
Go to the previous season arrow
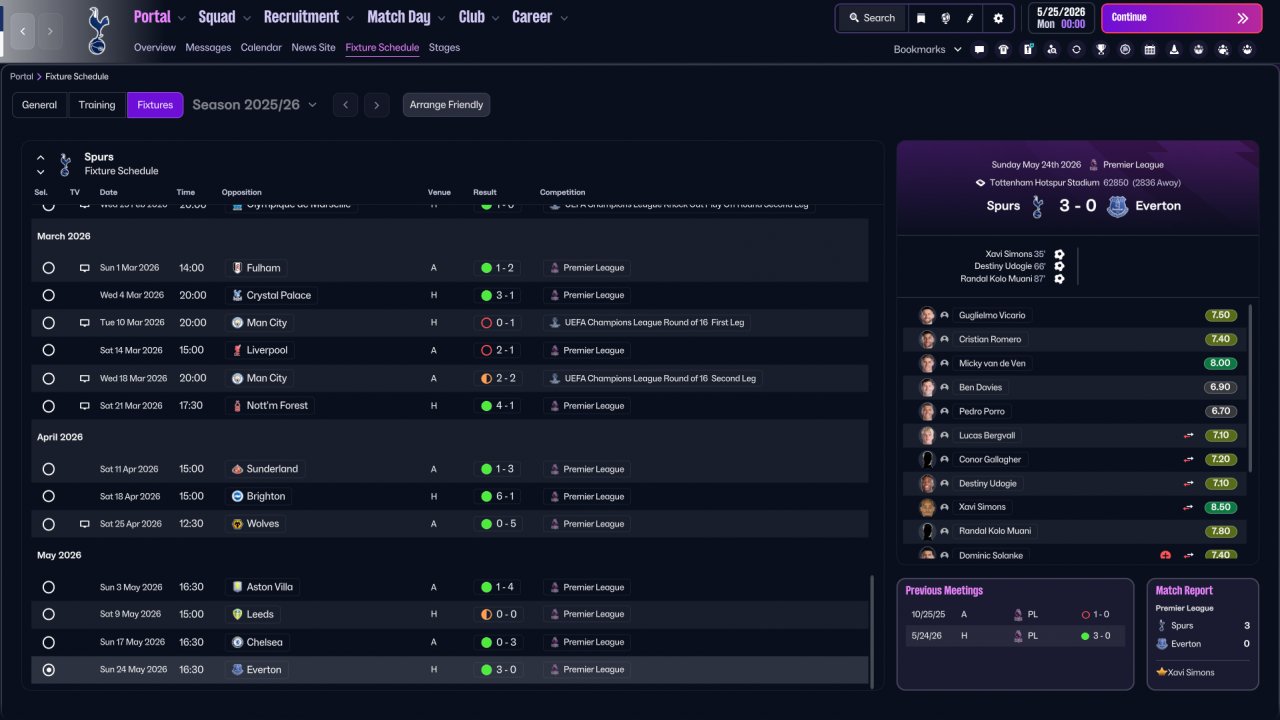coord(345,105)
